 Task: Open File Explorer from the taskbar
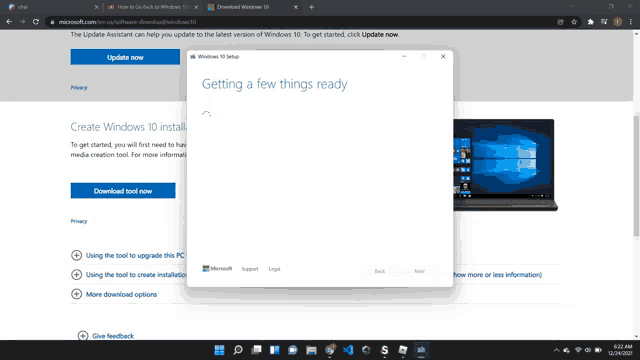tap(311, 350)
